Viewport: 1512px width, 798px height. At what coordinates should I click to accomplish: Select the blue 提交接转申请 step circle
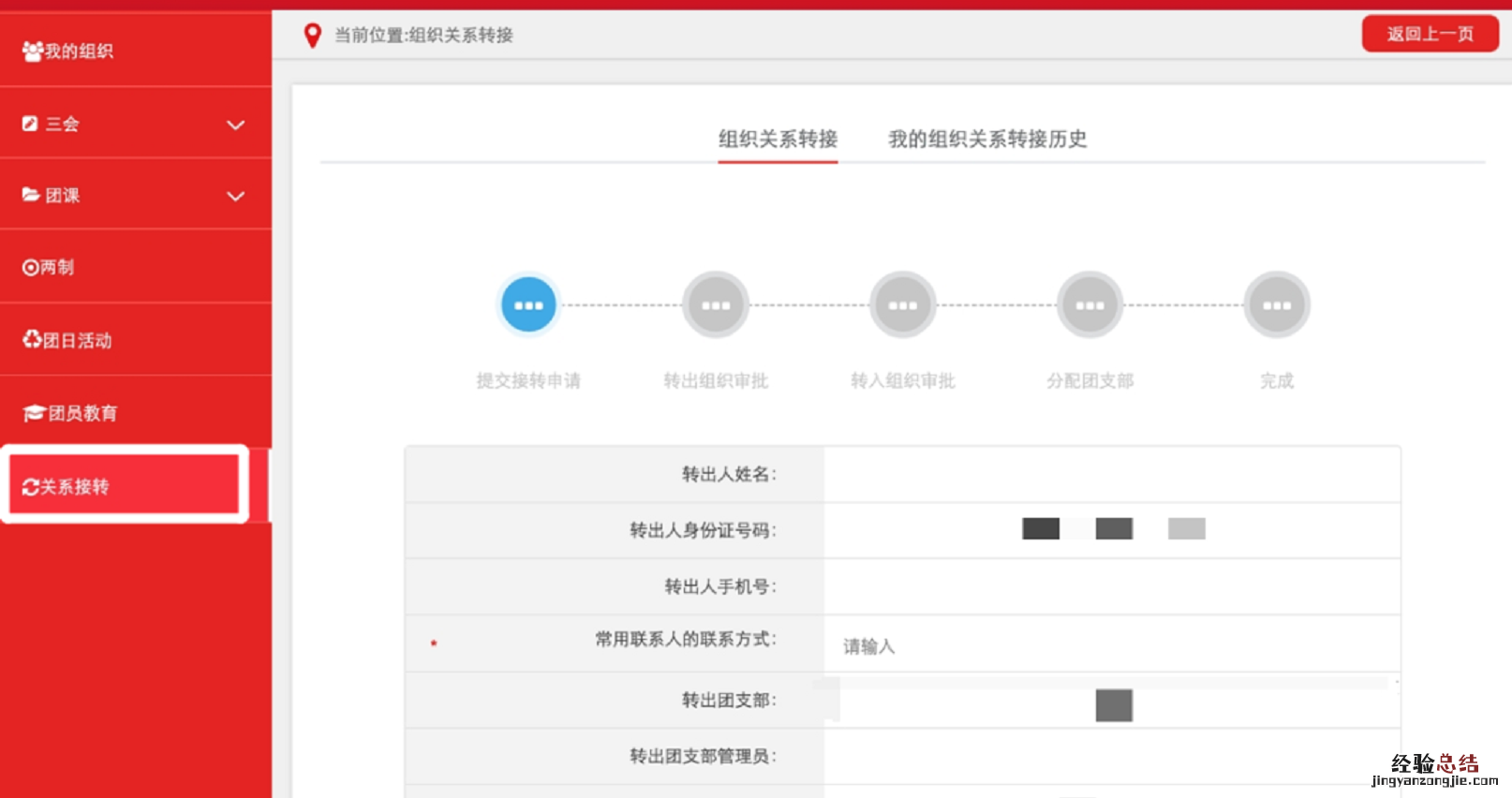pyautogui.click(x=528, y=305)
